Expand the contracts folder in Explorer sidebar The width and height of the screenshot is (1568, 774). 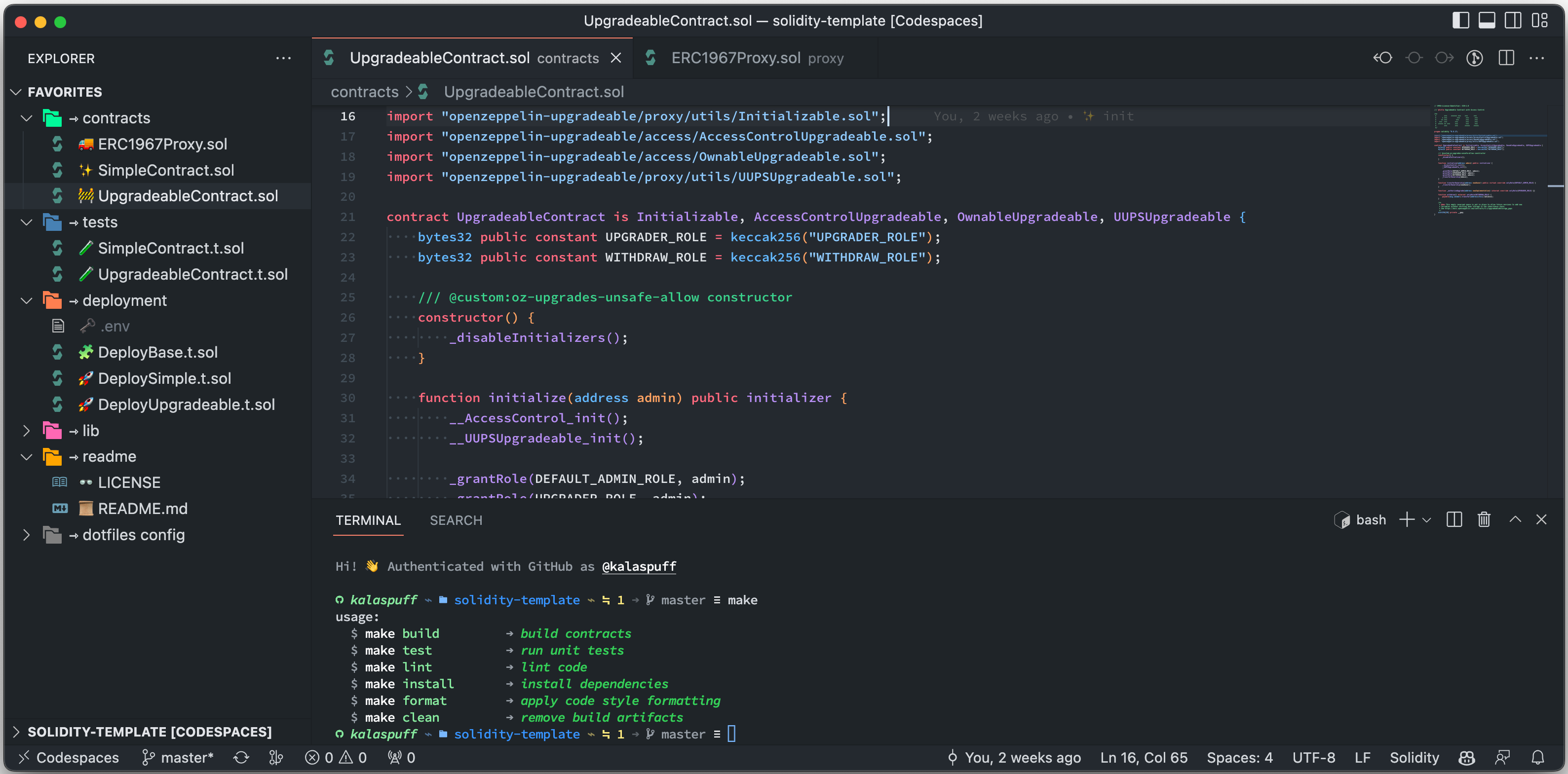pos(28,117)
